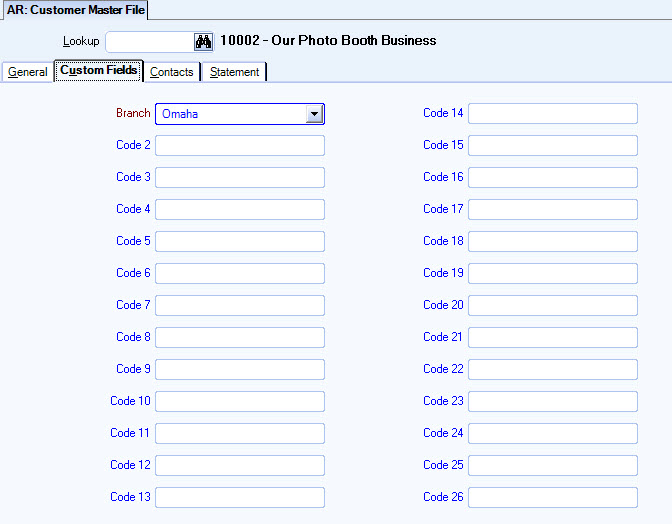Click the binoculars lookup search icon
Image resolution: width=672 pixels, height=524 pixels.
click(204, 42)
